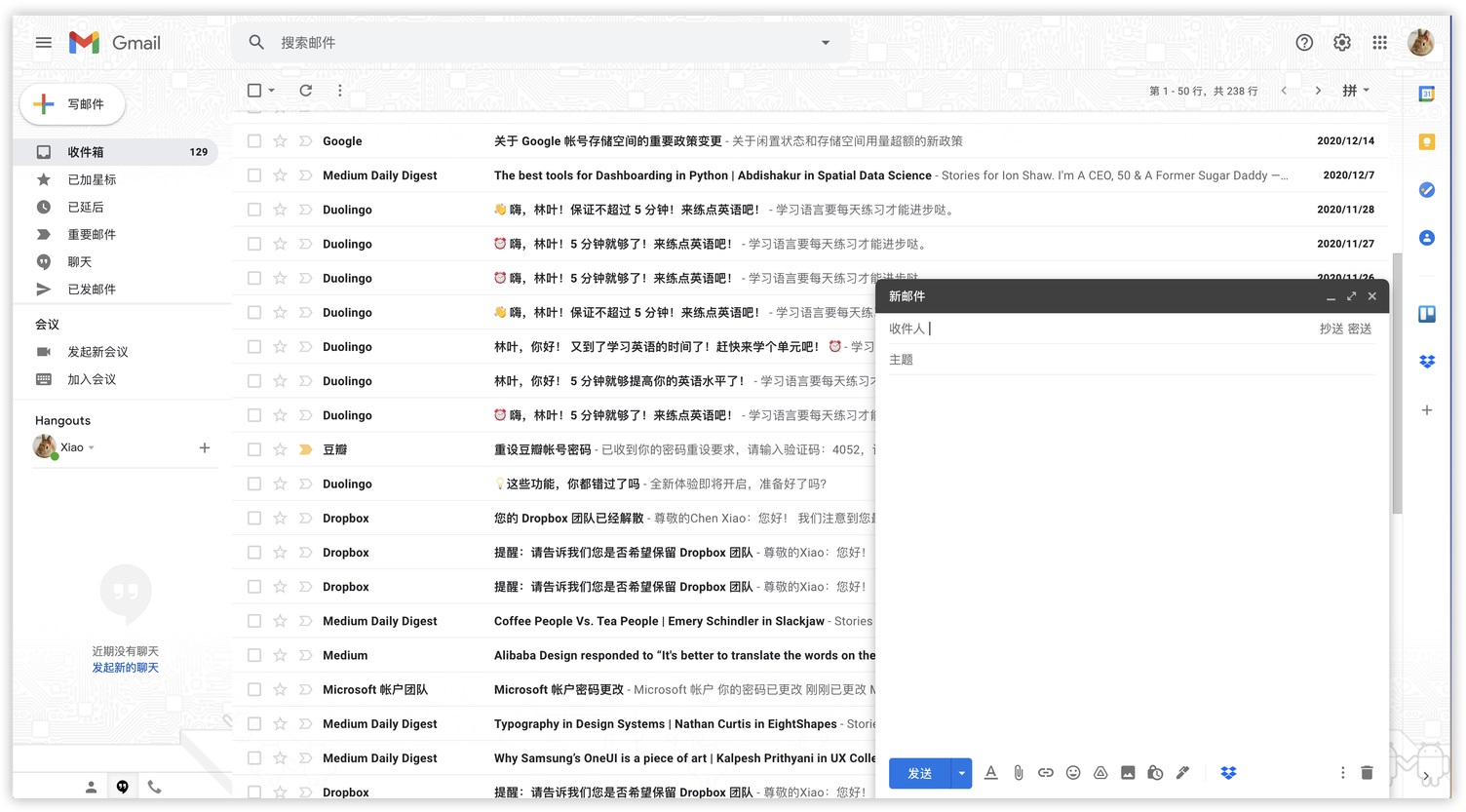Insert photo in the compose window

(x=1128, y=773)
